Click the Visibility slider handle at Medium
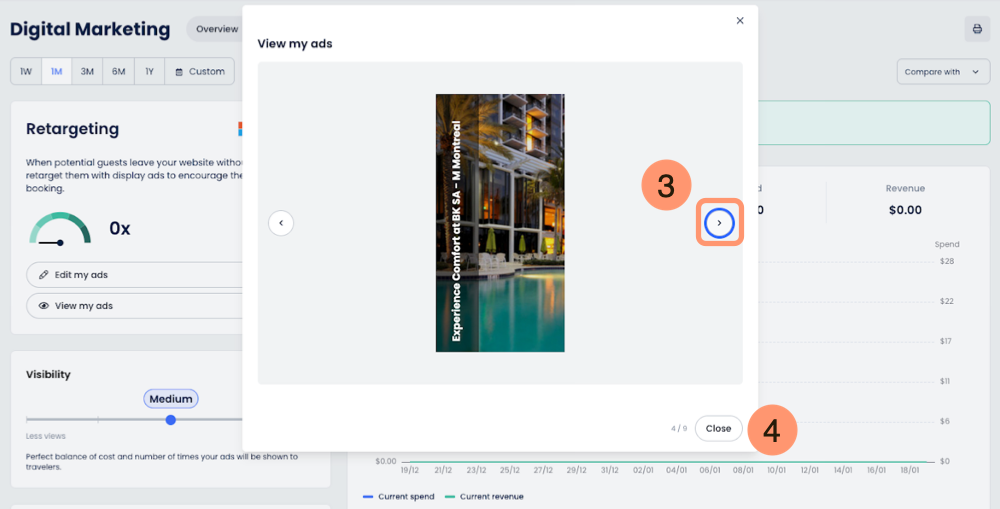Viewport: 1000px width, 509px height. click(x=171, y=420)
